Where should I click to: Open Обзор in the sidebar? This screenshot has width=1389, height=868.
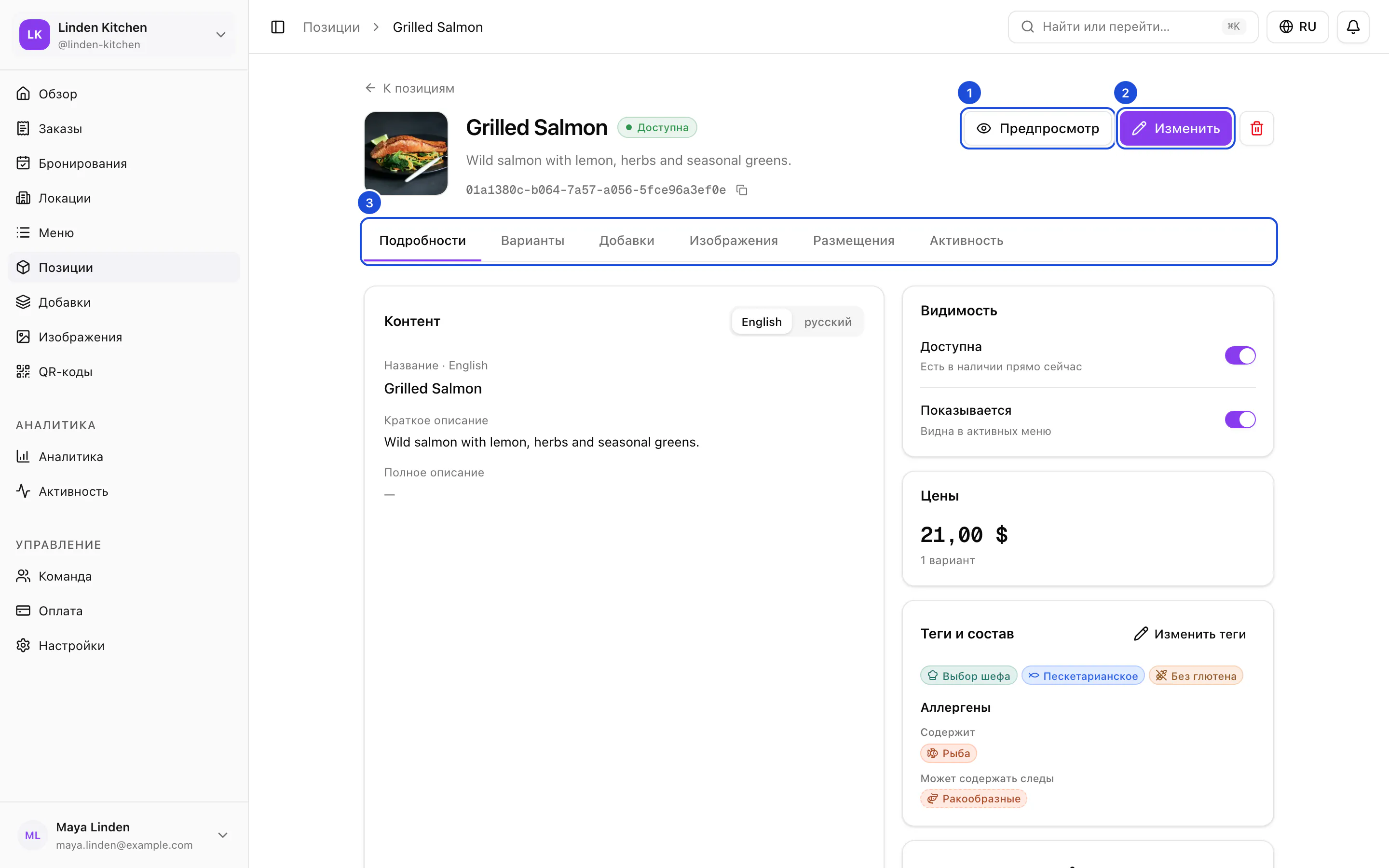click(x=124, y=94)
